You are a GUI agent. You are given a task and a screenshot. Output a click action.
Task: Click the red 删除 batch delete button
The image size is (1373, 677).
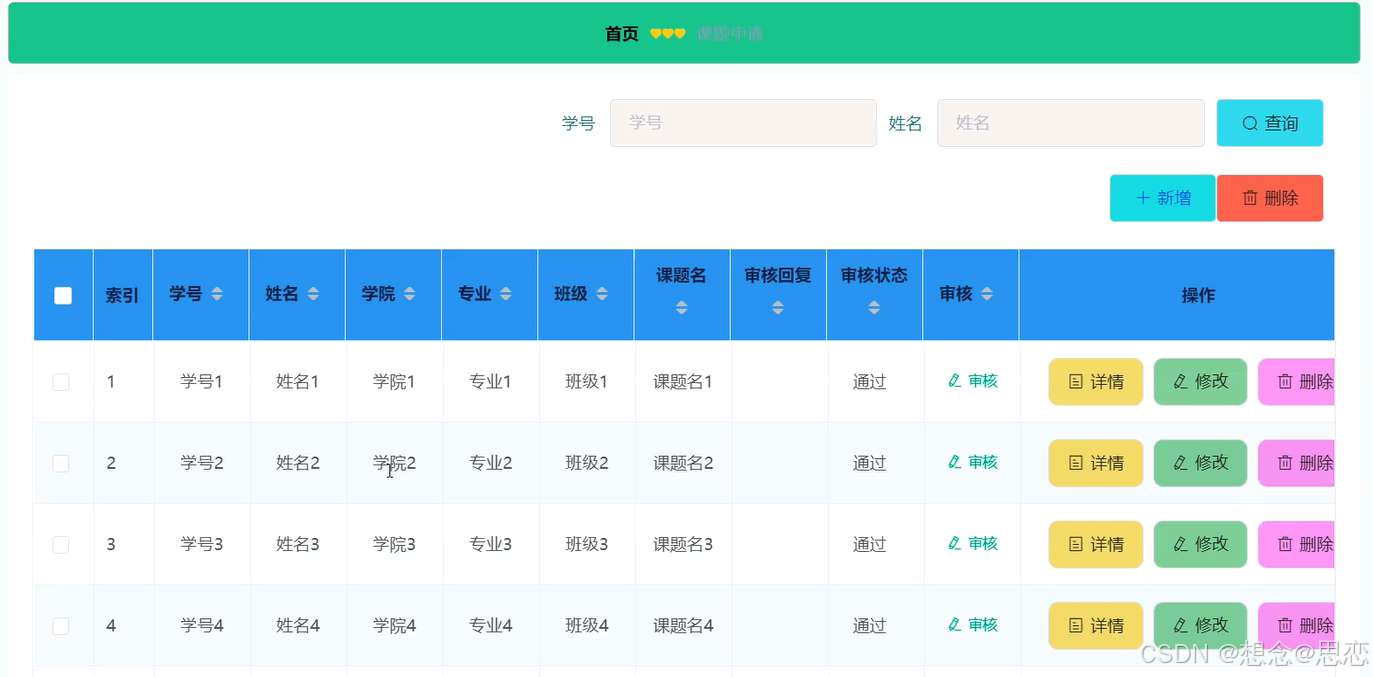pyautogui.click(x=1270, y=198)
